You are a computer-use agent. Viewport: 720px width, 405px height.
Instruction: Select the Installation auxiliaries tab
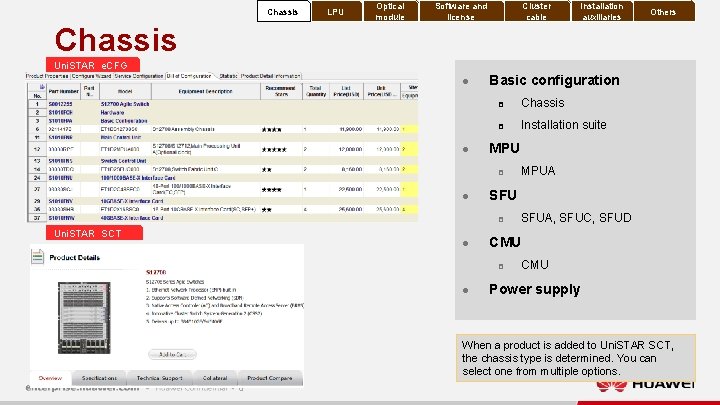tap(602, 11)
